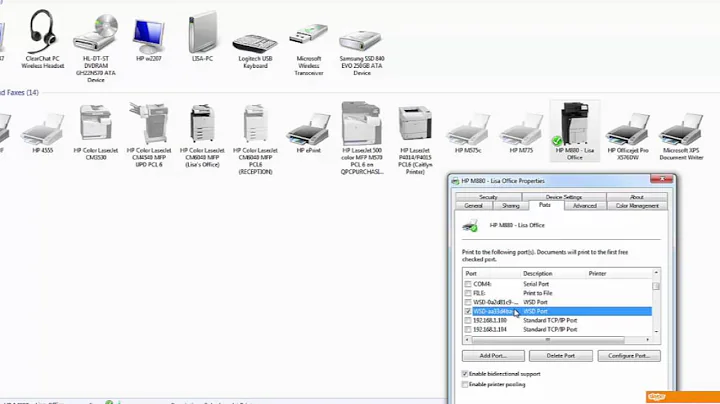The image size is (720, 404).
Task: Check the 192.168.1.184 TCP/IP port checkbox
Action: click(x=467, y=330)
